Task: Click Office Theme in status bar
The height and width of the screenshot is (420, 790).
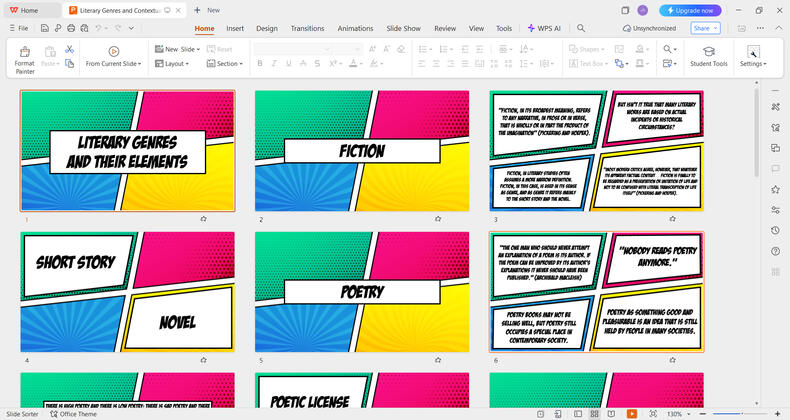Action: click(x=74, y=414)
